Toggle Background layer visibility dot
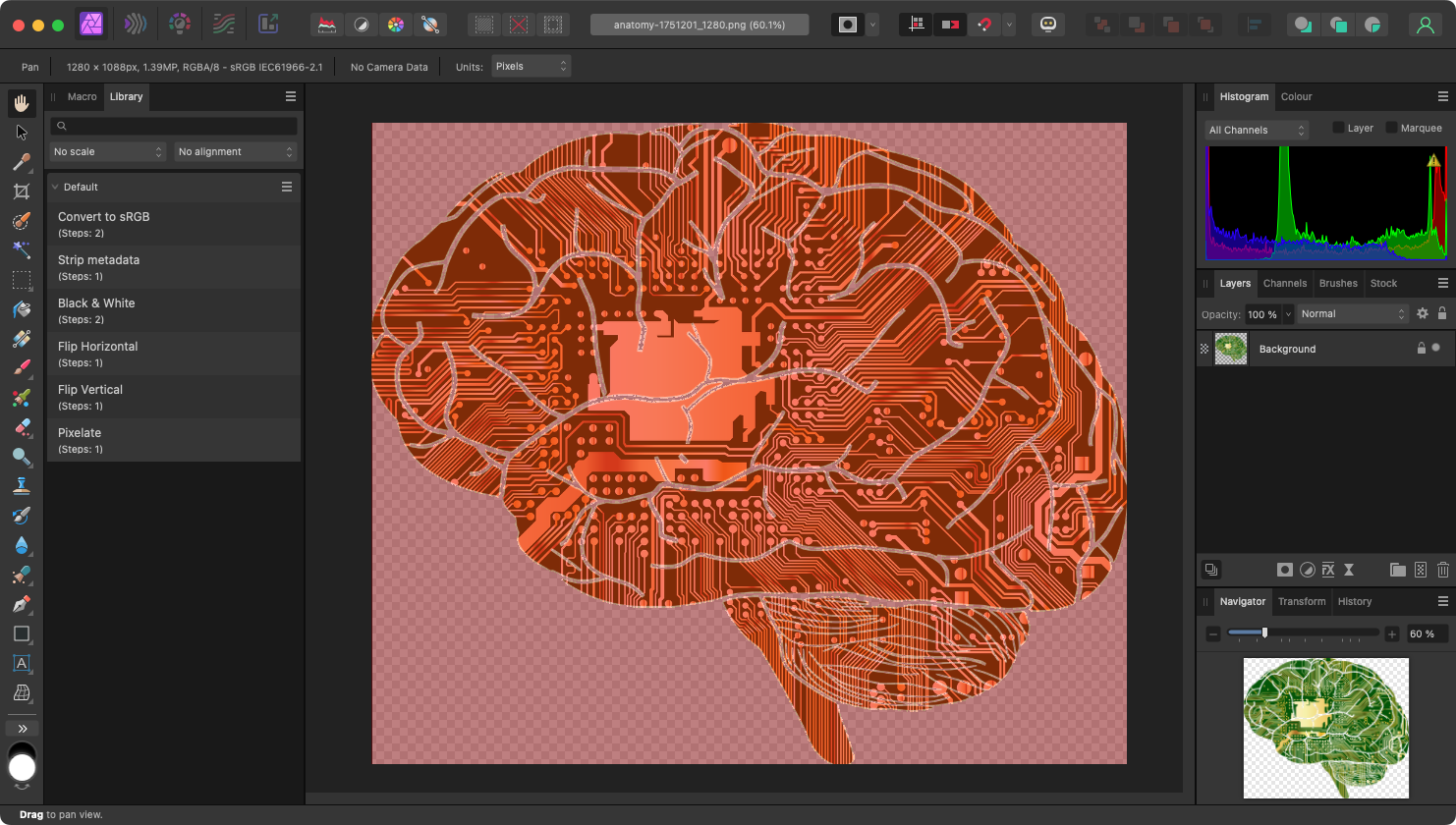1456x825 pixels. (x=1435, y=348)
